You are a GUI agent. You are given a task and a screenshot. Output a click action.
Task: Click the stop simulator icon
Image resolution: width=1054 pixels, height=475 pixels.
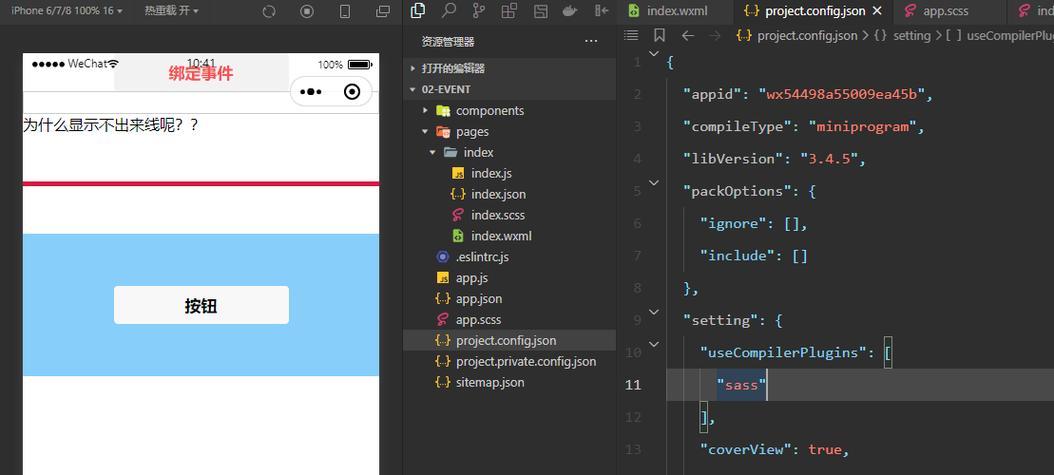[x=307, y=11]
